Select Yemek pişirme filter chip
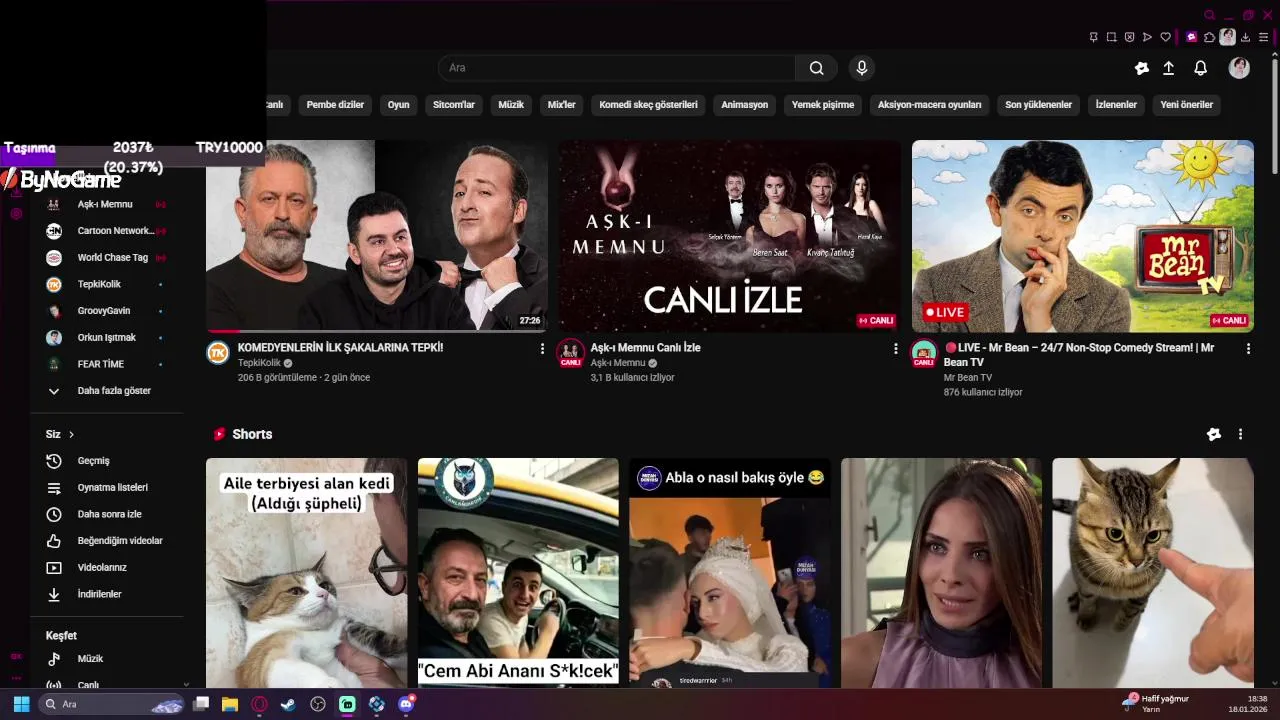 pos(823,104)
